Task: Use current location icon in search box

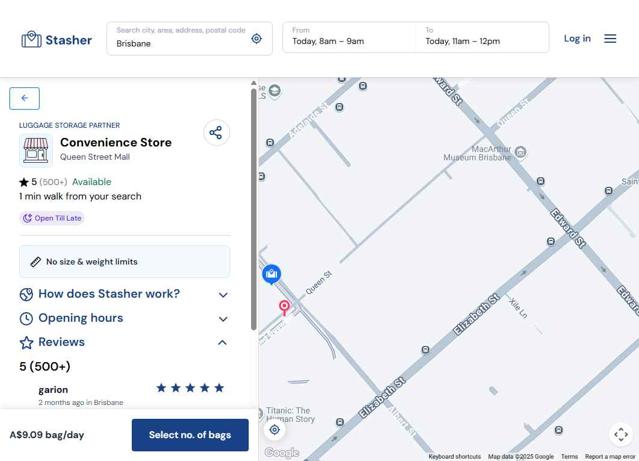Action: [256, 39]
